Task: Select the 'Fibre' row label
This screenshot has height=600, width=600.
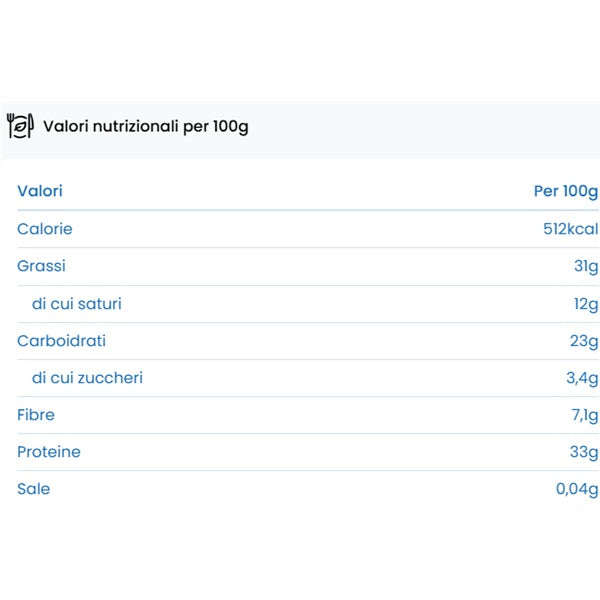Action: tap(36, 415)
